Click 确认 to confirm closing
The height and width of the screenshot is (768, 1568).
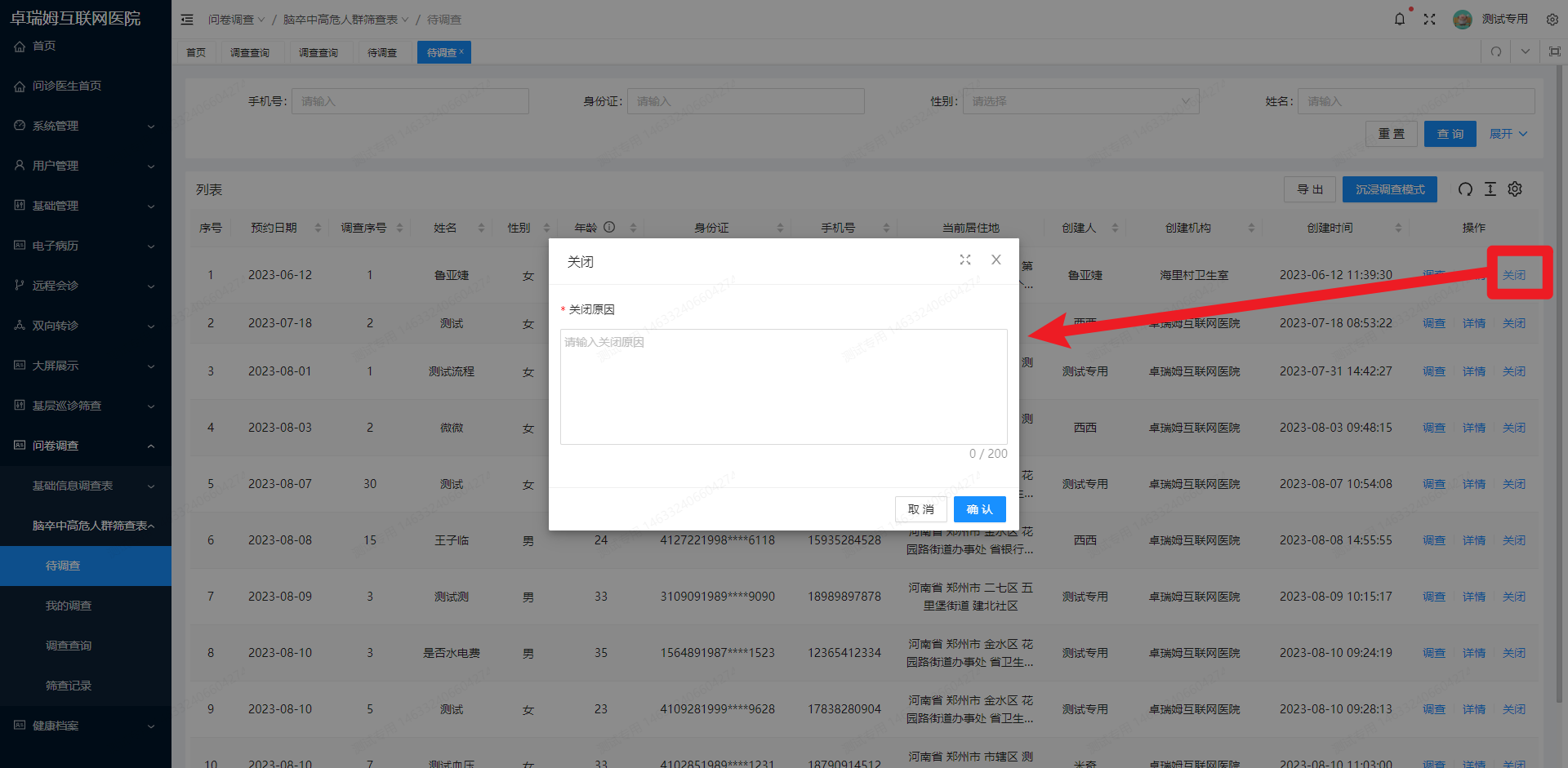click(x=979, y=509)
